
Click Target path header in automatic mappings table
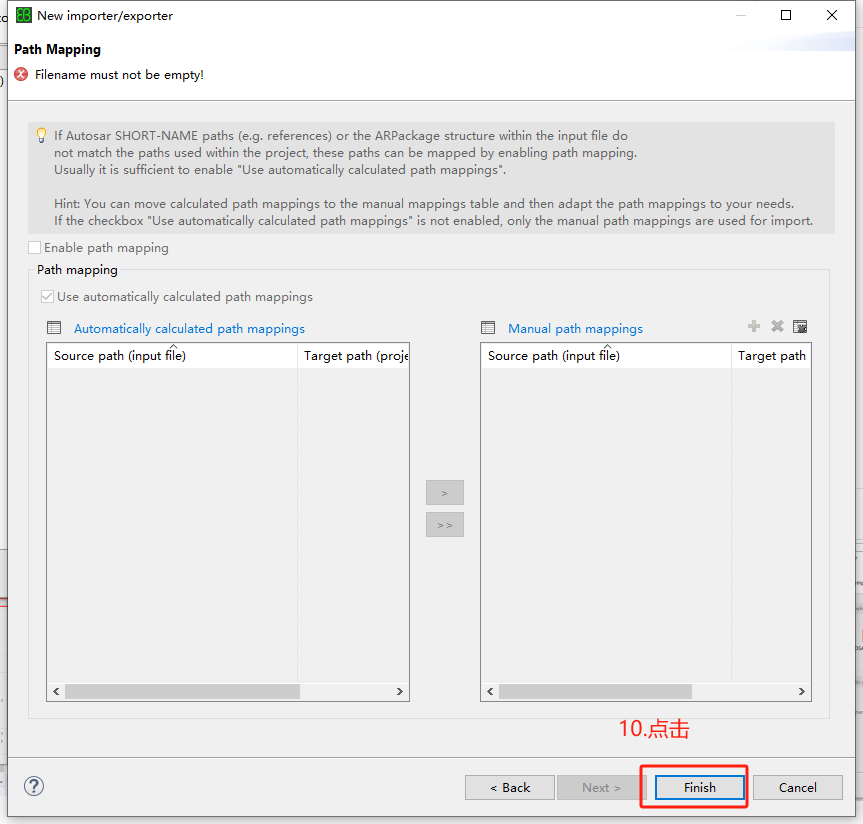[x=353, y=356]
